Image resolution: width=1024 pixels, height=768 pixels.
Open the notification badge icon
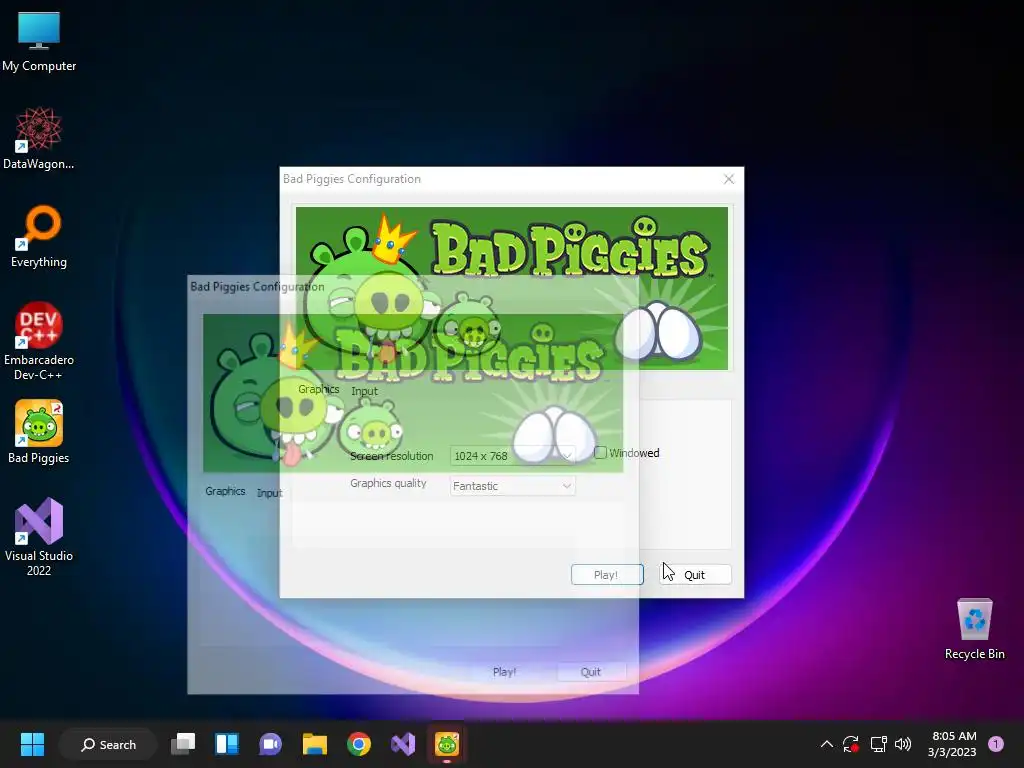click(996, 744)
